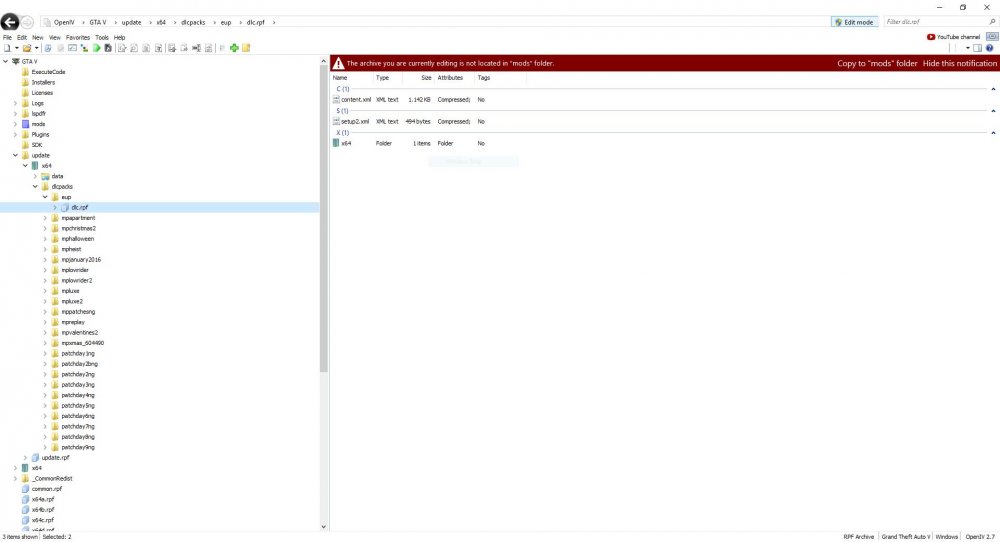Click the New file icon in toolbar
Screen dimensions: 1000x542
pyautogui.click(x=8, y=48)
